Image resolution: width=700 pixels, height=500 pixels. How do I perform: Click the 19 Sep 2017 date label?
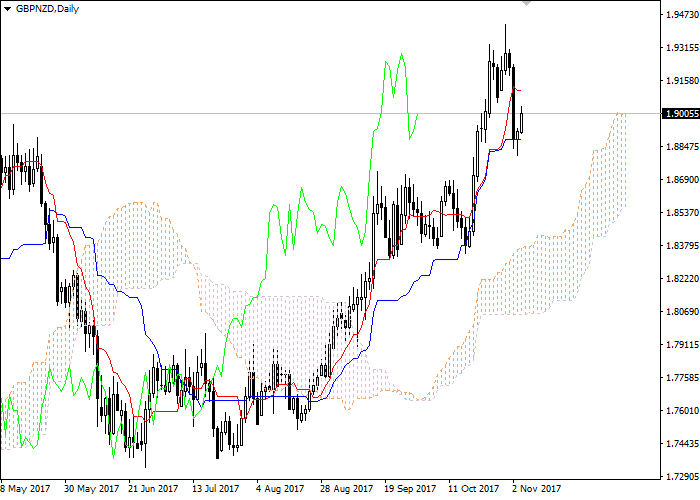(x=410, y=489)
